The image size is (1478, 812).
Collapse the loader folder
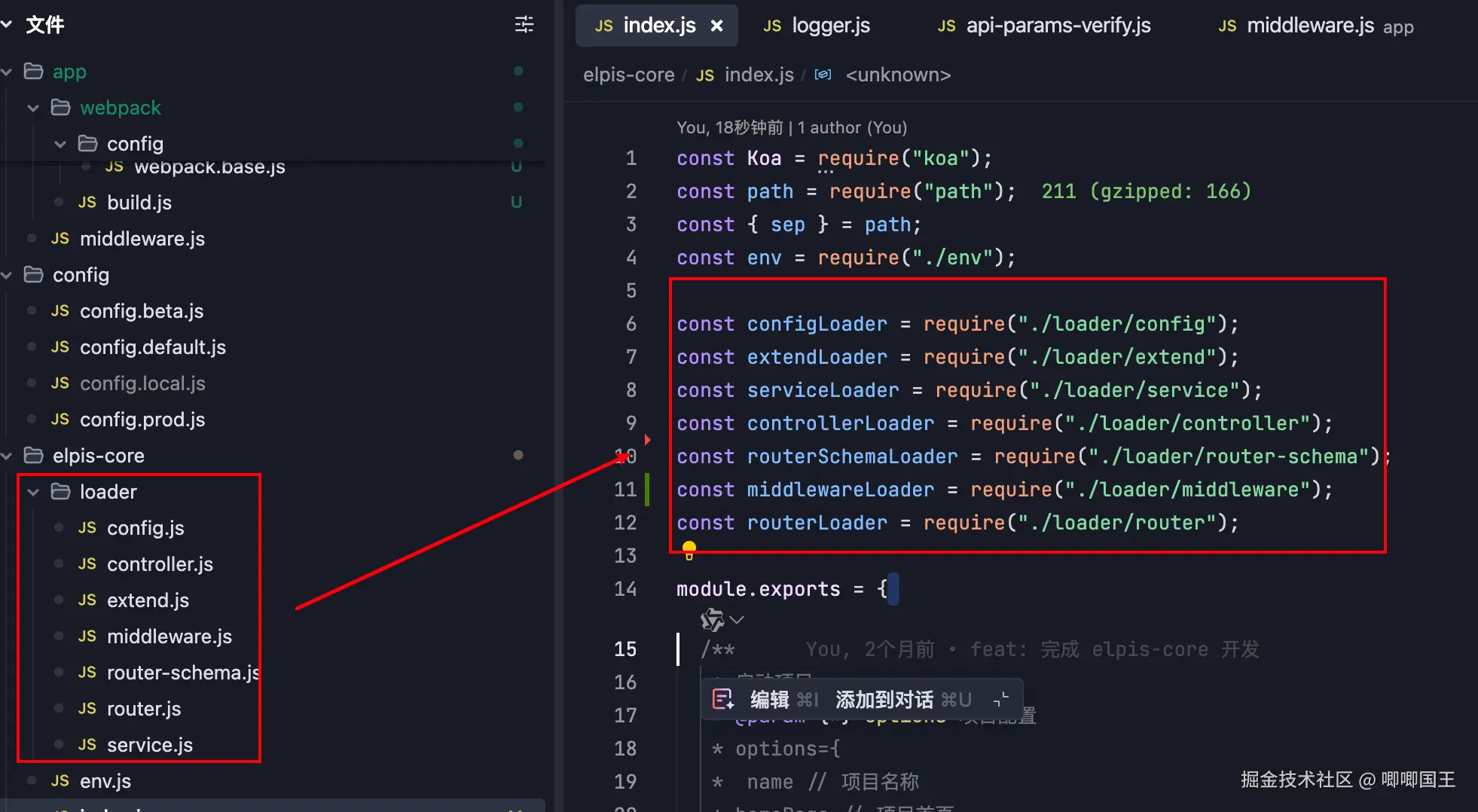(33, 492)
